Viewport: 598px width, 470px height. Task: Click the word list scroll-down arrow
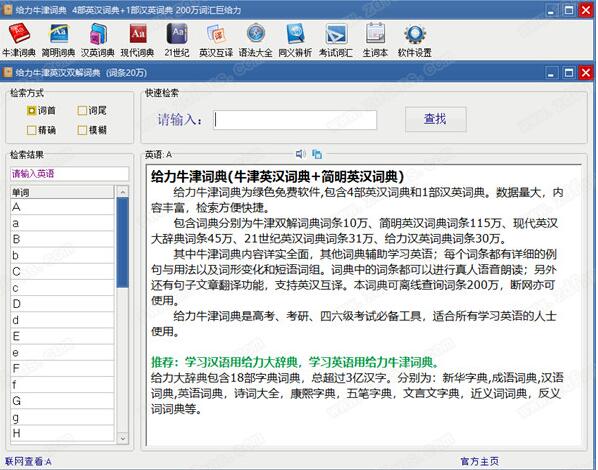coord(122,438)
